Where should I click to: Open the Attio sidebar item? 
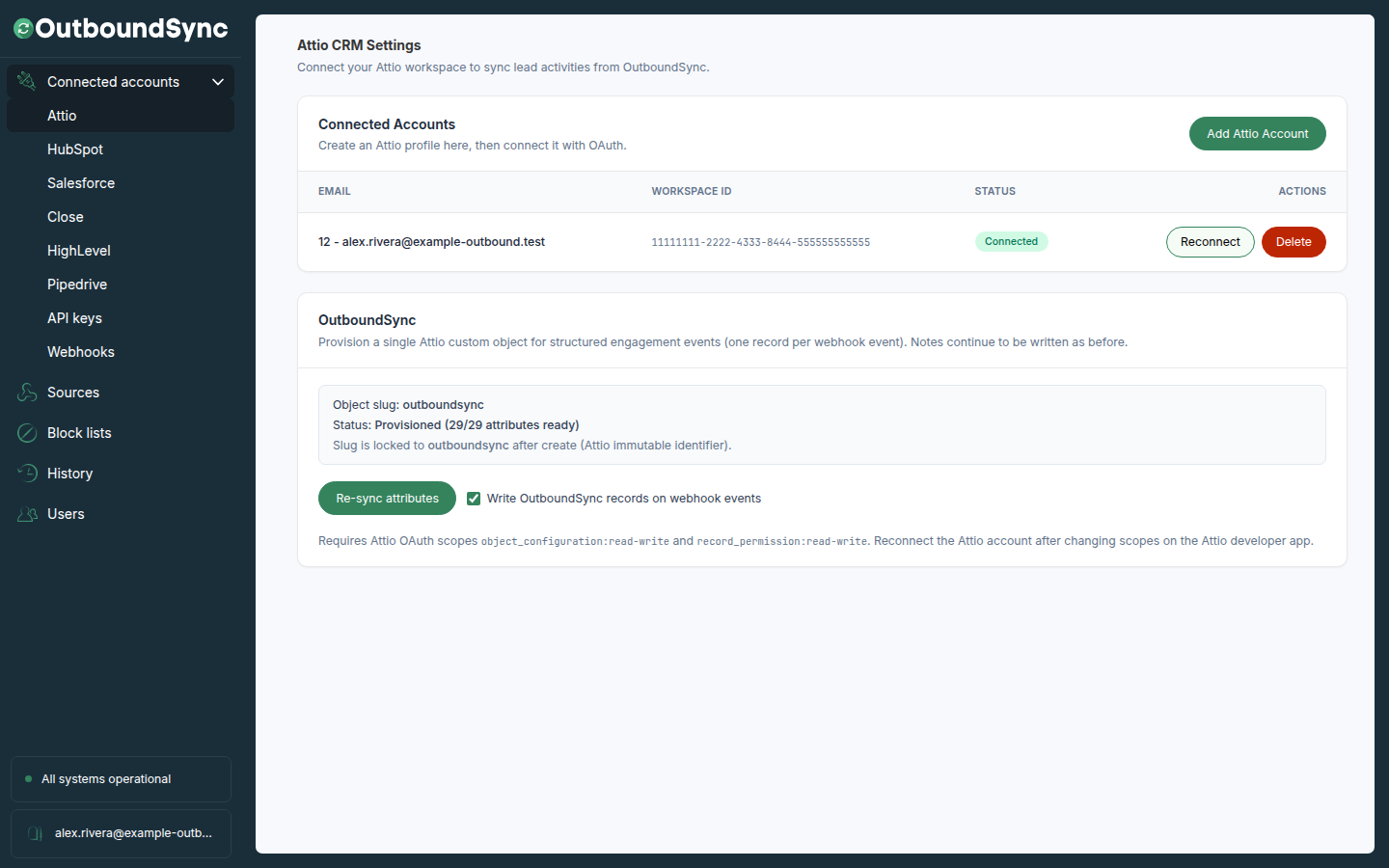click(x=121, y=116)
